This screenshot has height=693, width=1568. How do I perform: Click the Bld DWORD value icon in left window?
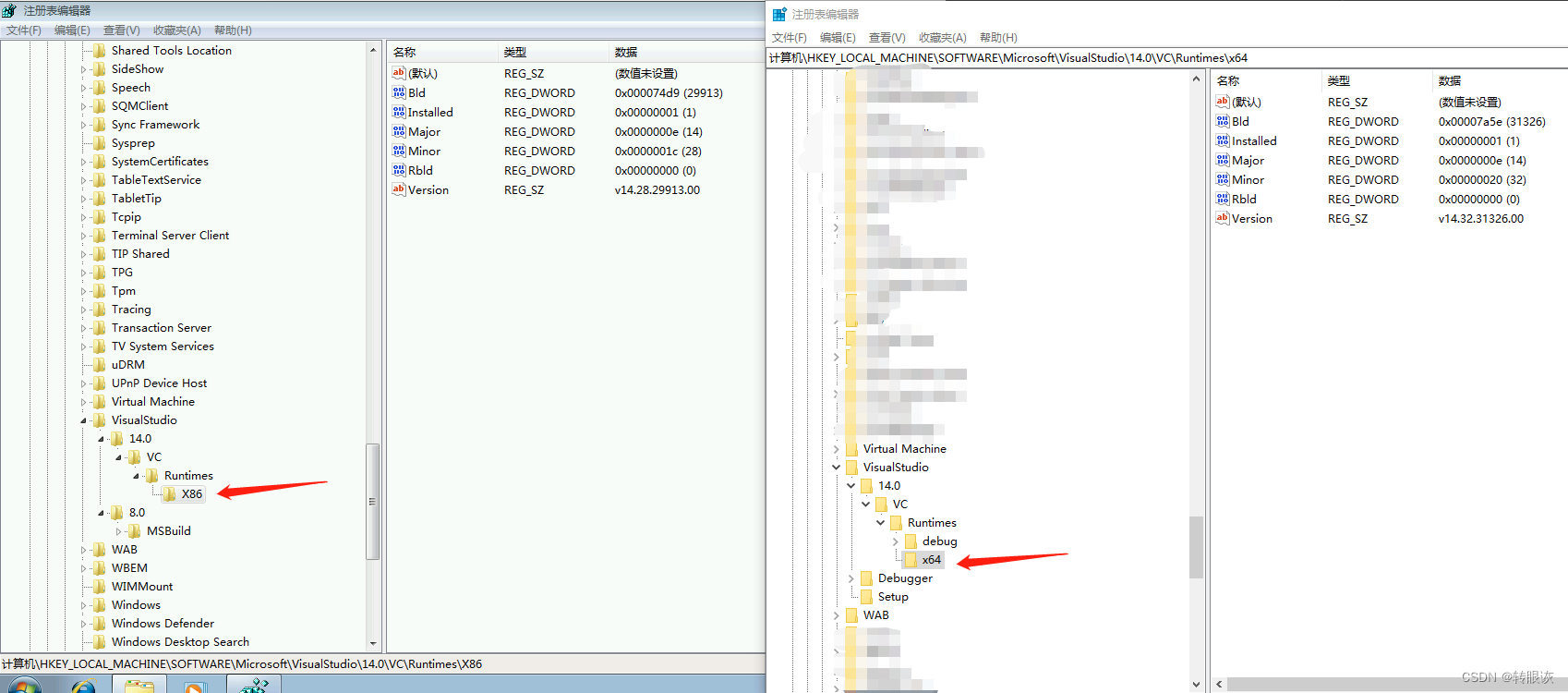[399, 92]
